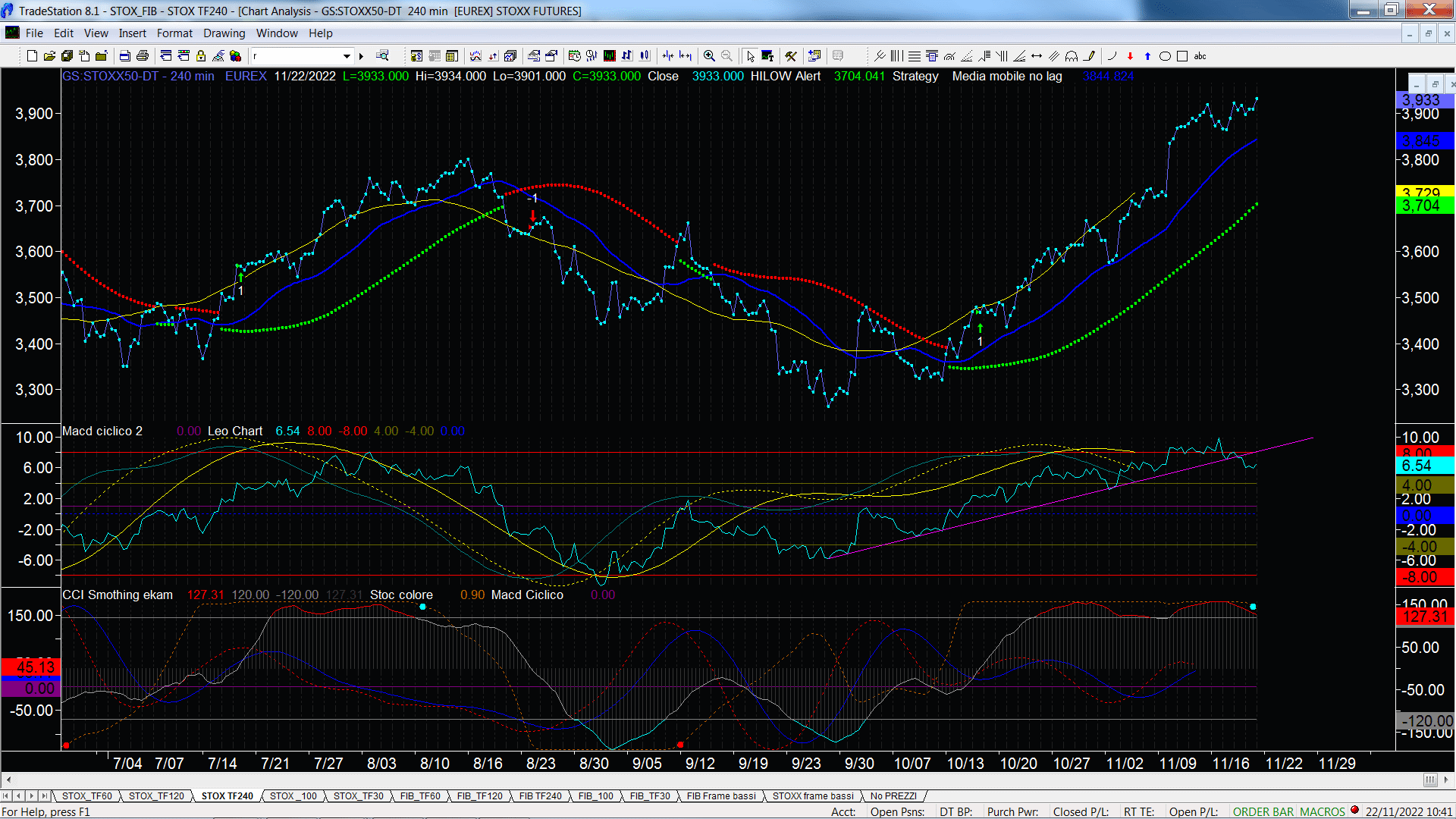The width and height of the screenshot is (1456, 819).
Task: Select the double-headed horizontal arrow tool
Action: tap(1037, 56)
